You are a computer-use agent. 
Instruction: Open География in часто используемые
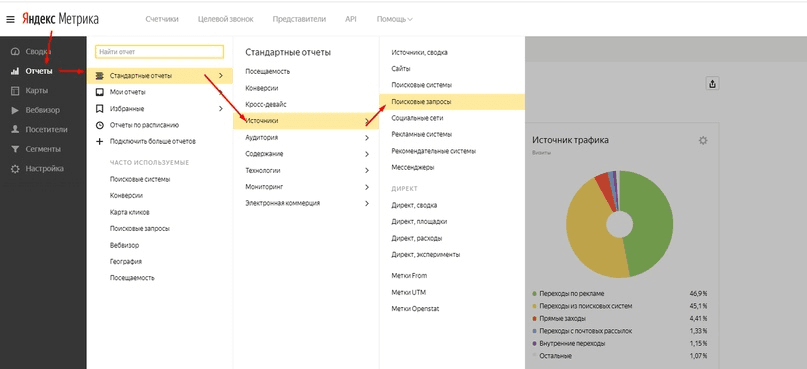[x=126, y=261]
